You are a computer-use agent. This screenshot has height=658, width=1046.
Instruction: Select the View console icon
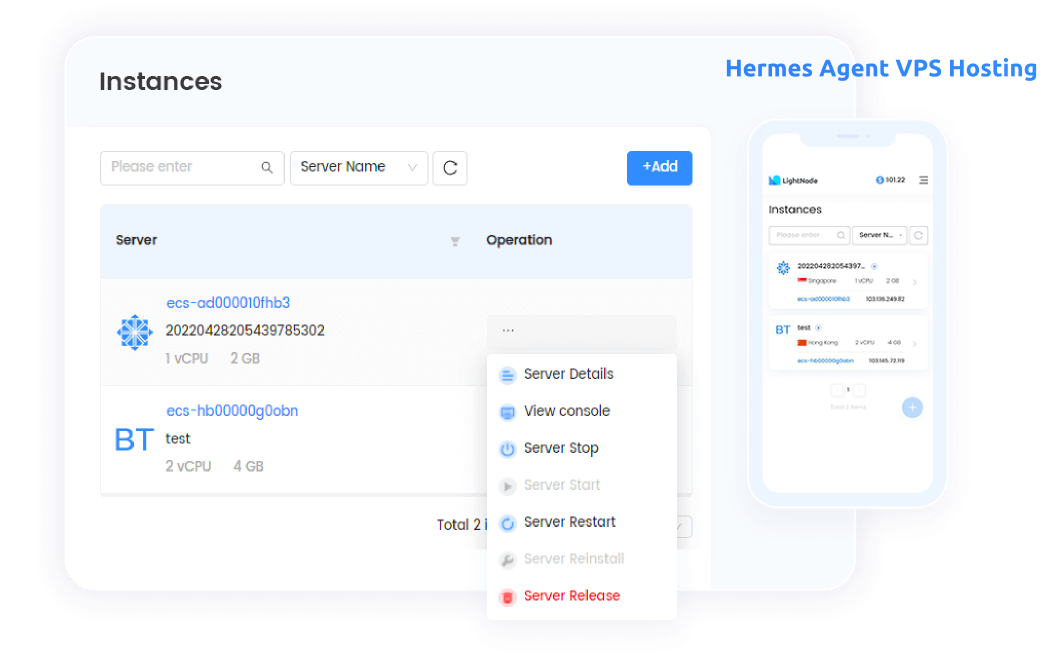tap(507, 411)
